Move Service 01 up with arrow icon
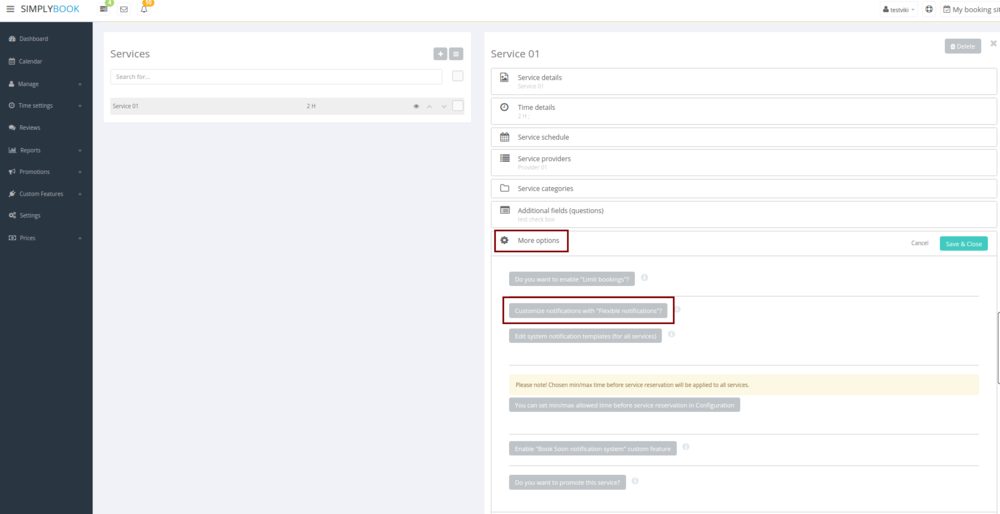The width and height of the screenshot is (1000, 514). click(x=429, y=106)
